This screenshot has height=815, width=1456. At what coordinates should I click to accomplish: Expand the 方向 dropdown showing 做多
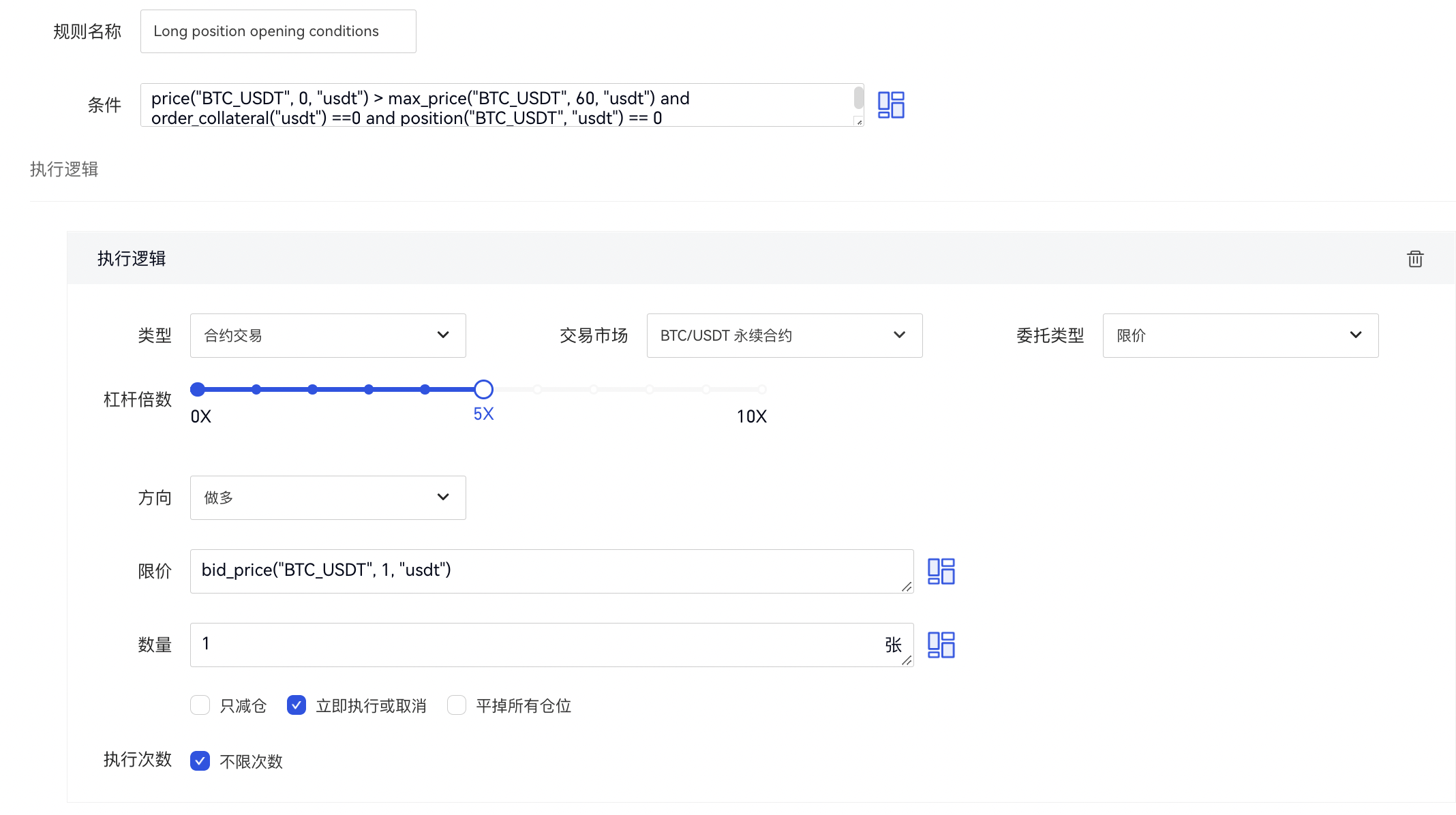coord(328,497)
